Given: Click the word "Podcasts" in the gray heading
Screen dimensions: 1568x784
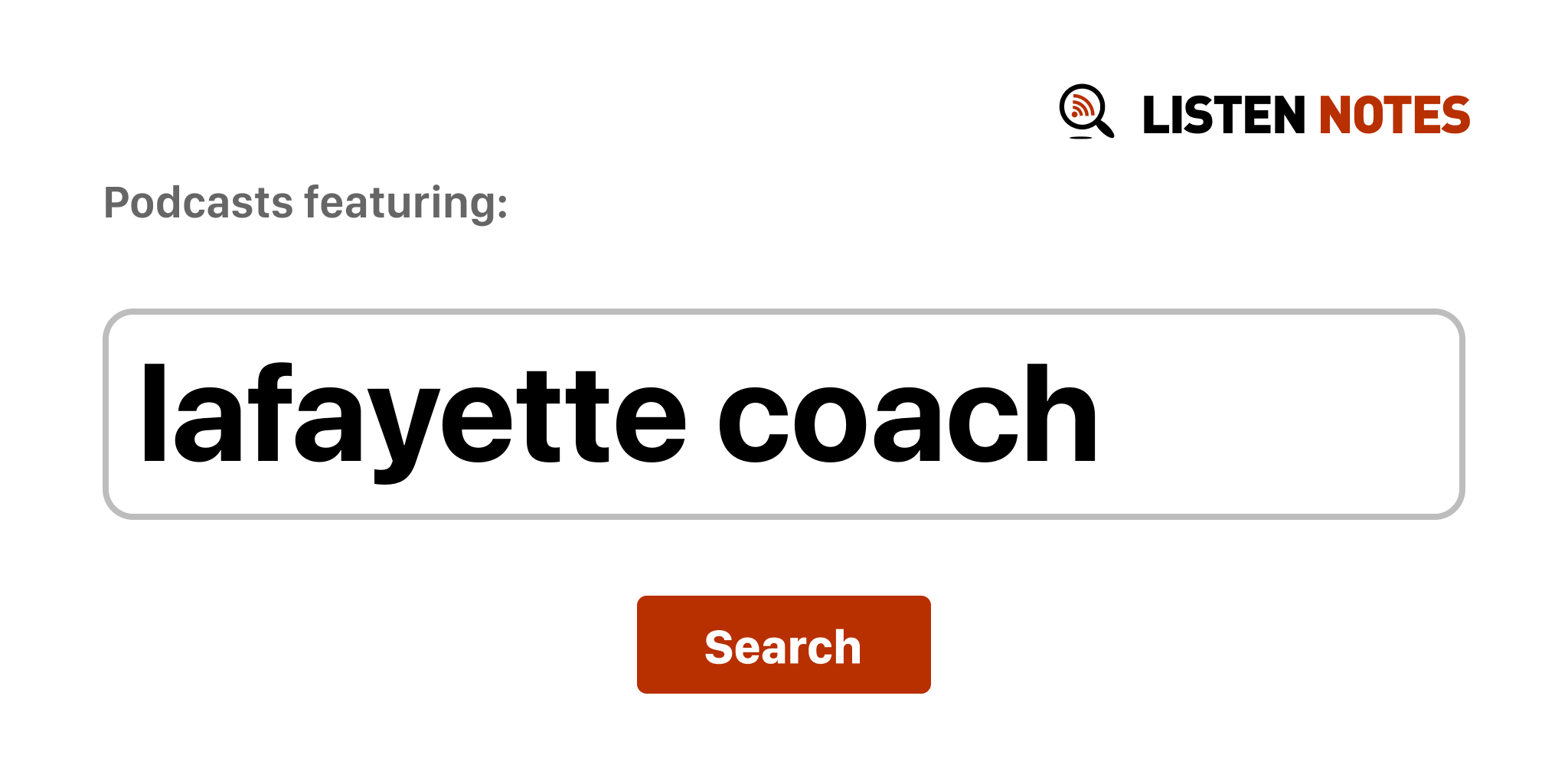Looking at the screenshot, I should (198, 203).
